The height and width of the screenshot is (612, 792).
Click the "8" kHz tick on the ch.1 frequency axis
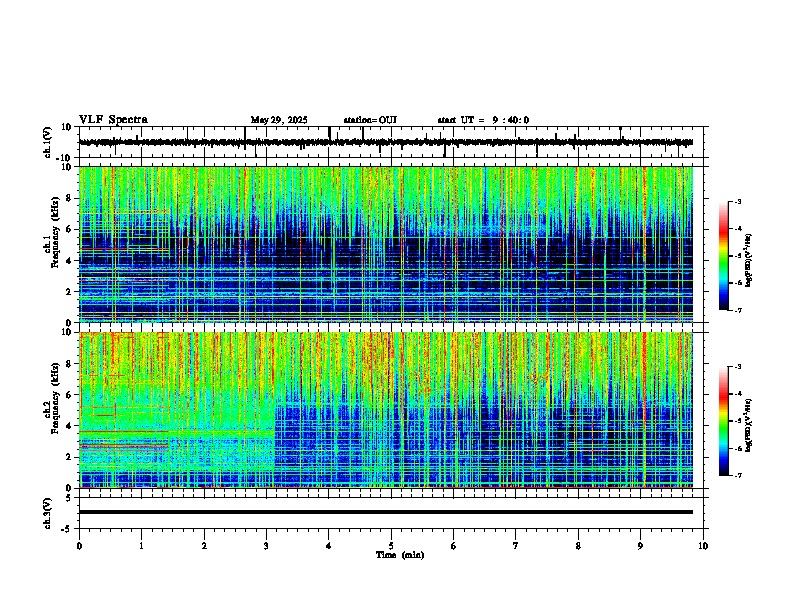click(x=69, y=198)
